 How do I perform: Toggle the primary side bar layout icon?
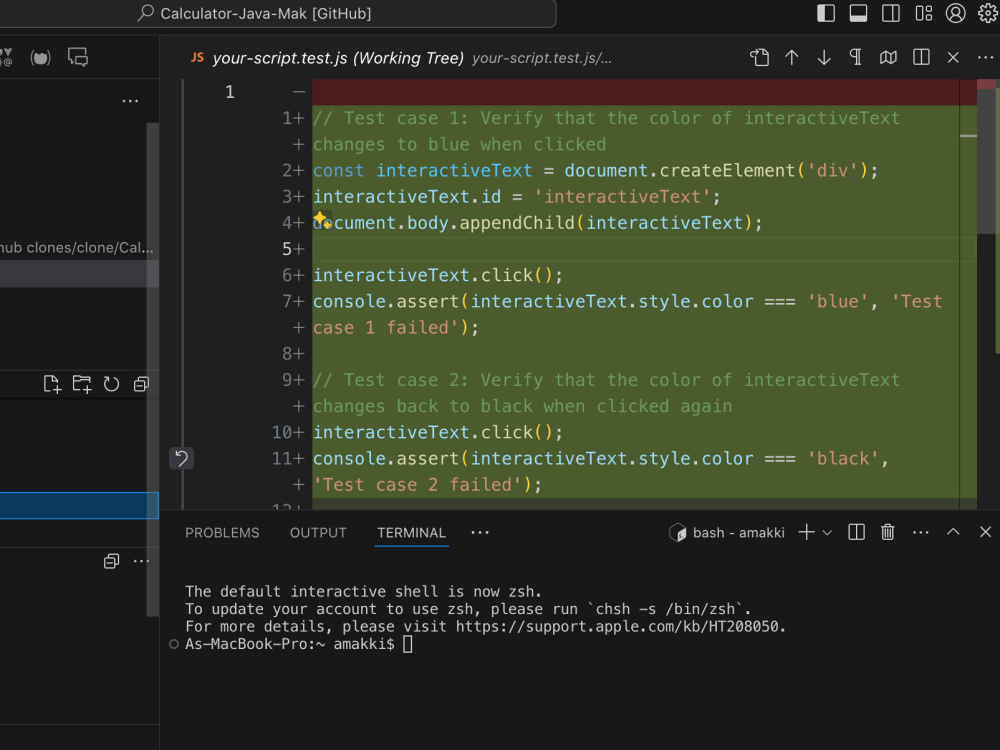pyautogui.click(x=826, y=13)
